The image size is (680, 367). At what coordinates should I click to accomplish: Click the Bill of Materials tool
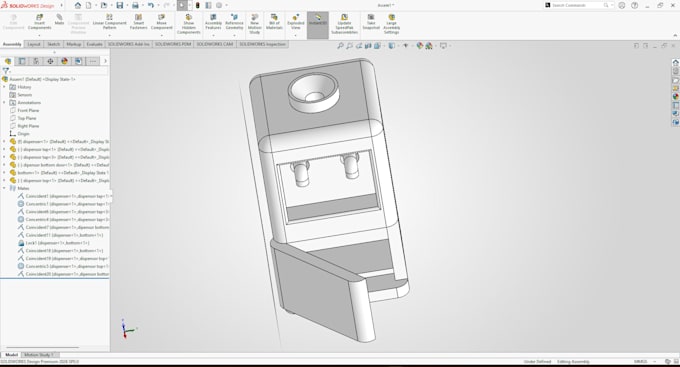coord(274,22)
